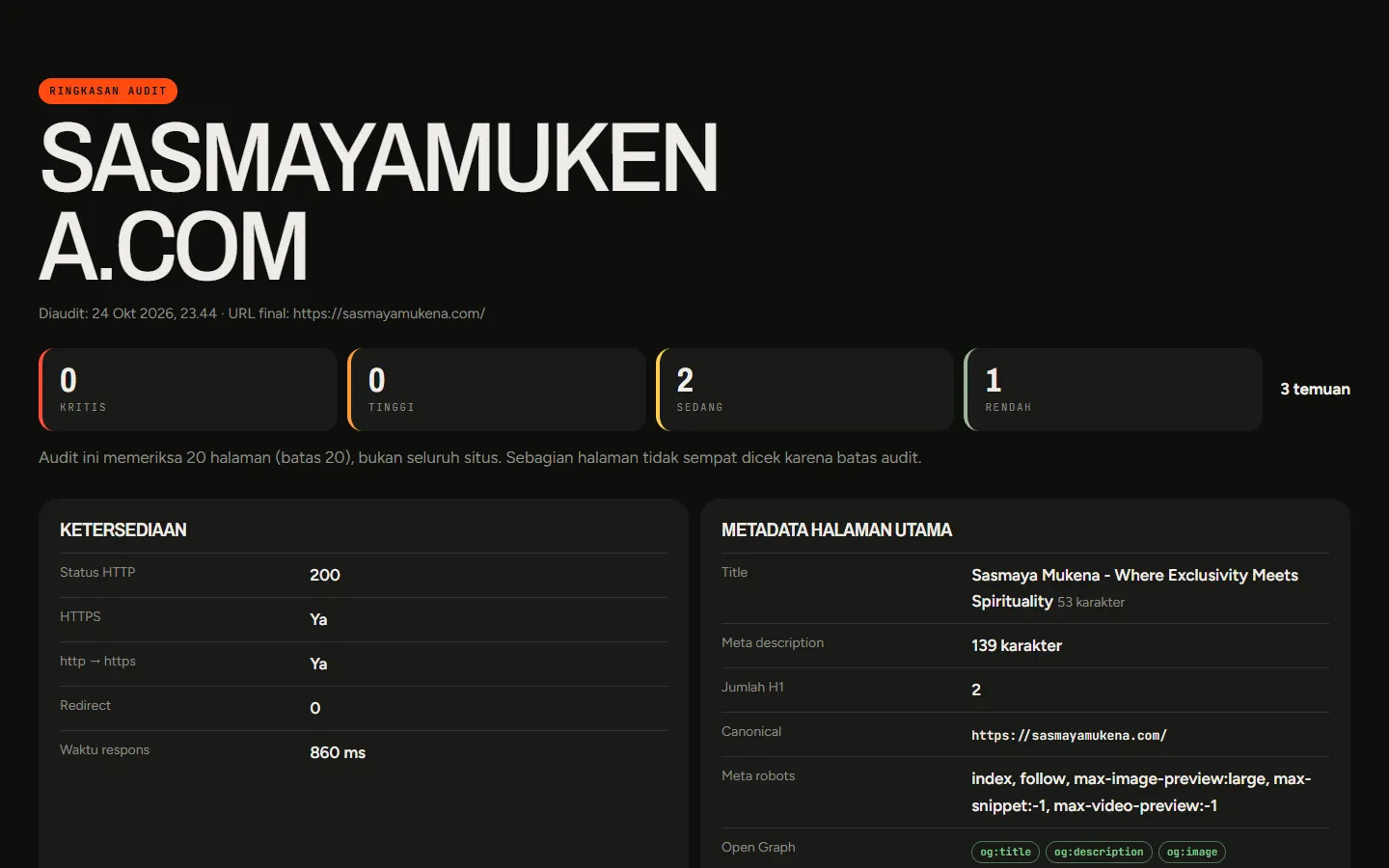Click the SASMAYAMUKENA.COM heading
1389x868 pixels.
[378, 202]
